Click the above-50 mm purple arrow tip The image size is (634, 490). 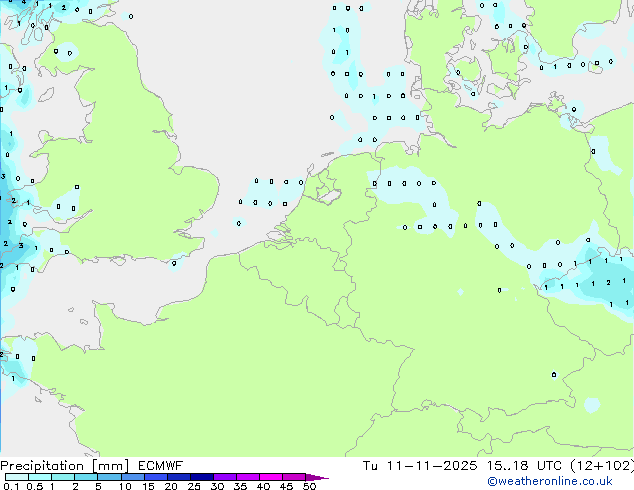(317, 477)
